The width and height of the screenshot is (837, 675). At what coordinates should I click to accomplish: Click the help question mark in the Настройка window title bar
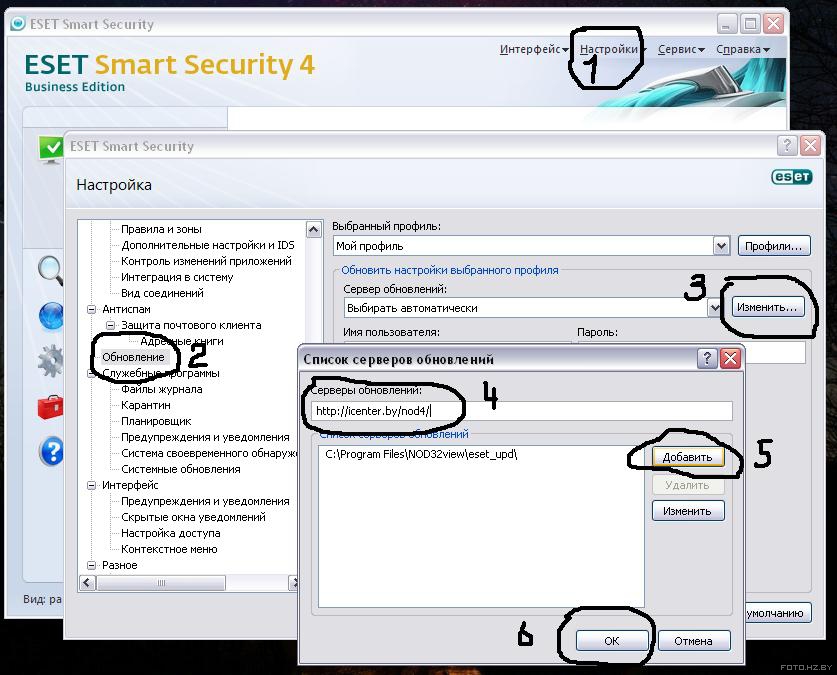click(787, 145)
